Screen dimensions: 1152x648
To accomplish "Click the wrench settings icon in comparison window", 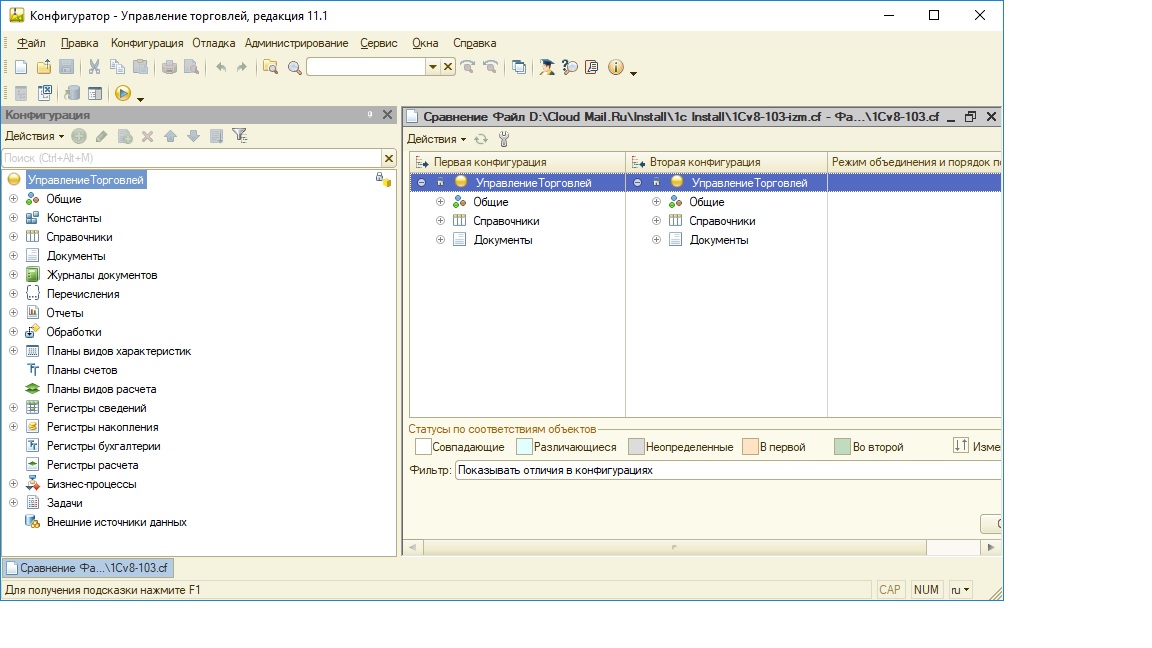I will 503,139.
